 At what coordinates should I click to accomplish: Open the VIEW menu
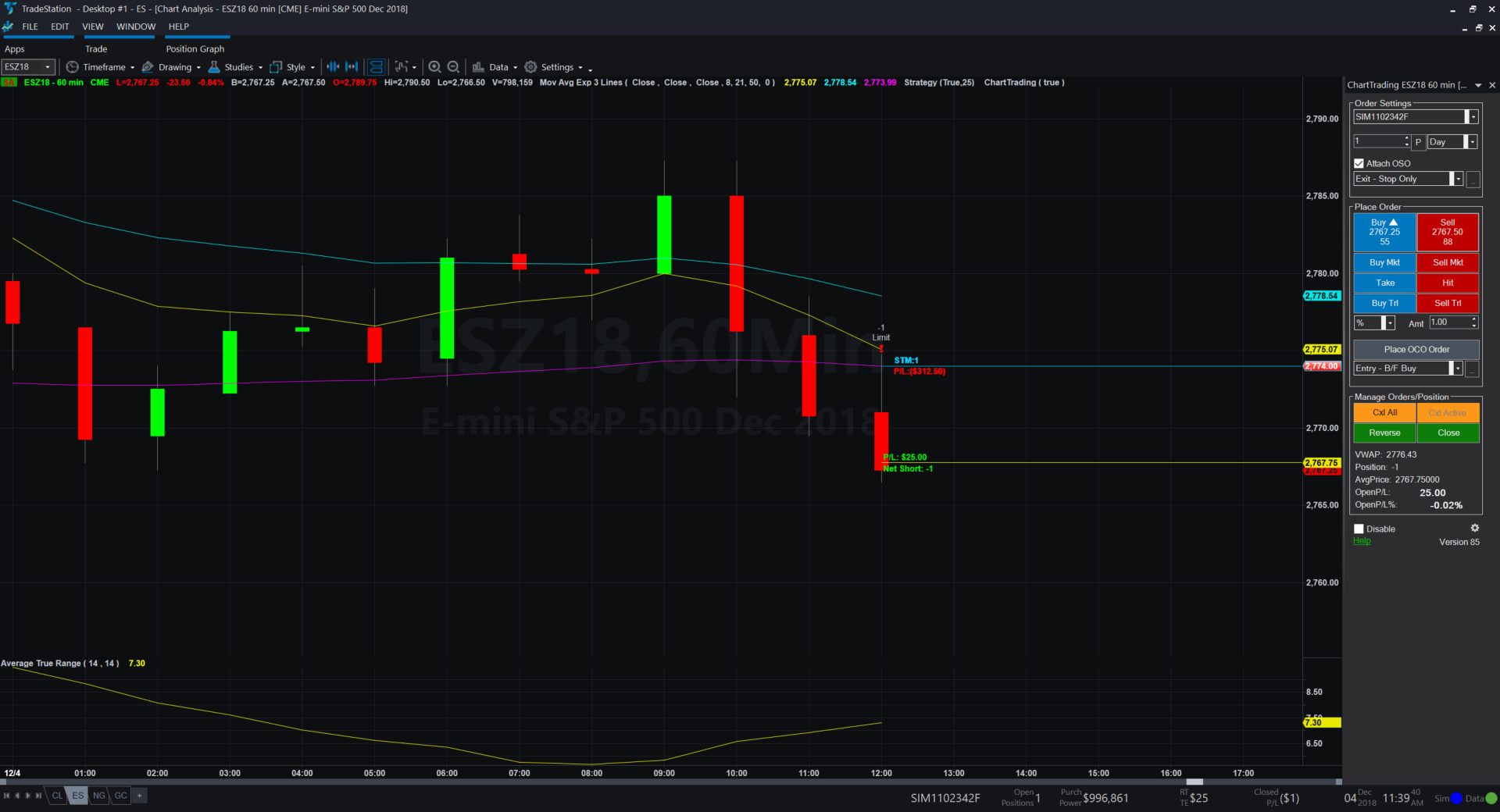[93, 27]
